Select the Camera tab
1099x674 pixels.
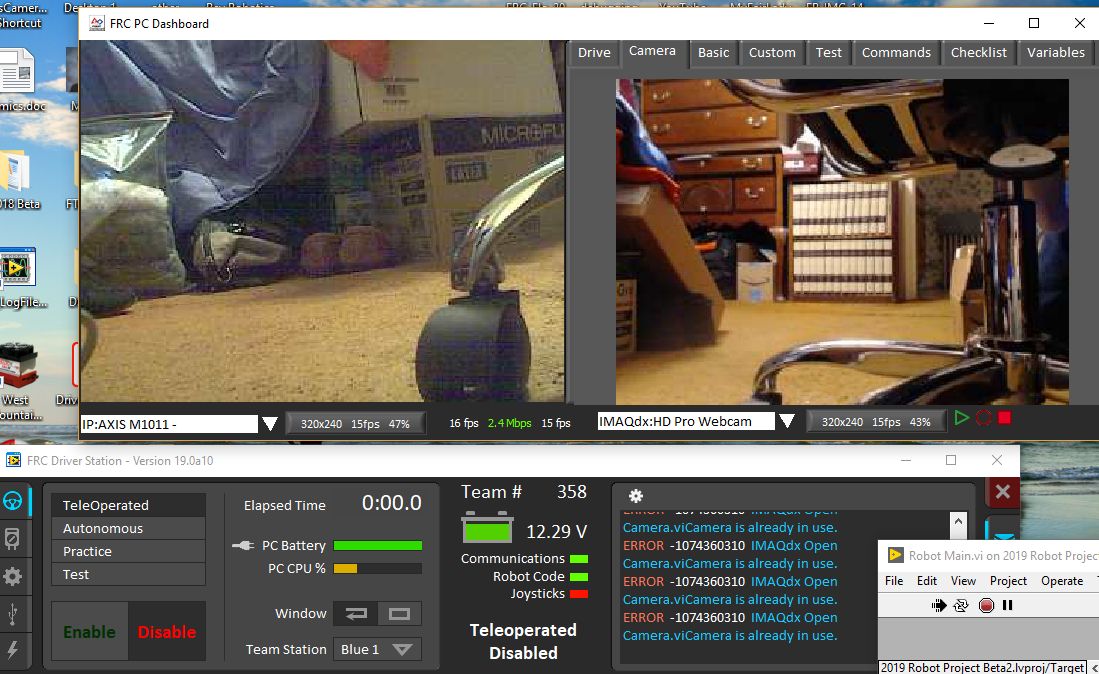pos(652,51)
